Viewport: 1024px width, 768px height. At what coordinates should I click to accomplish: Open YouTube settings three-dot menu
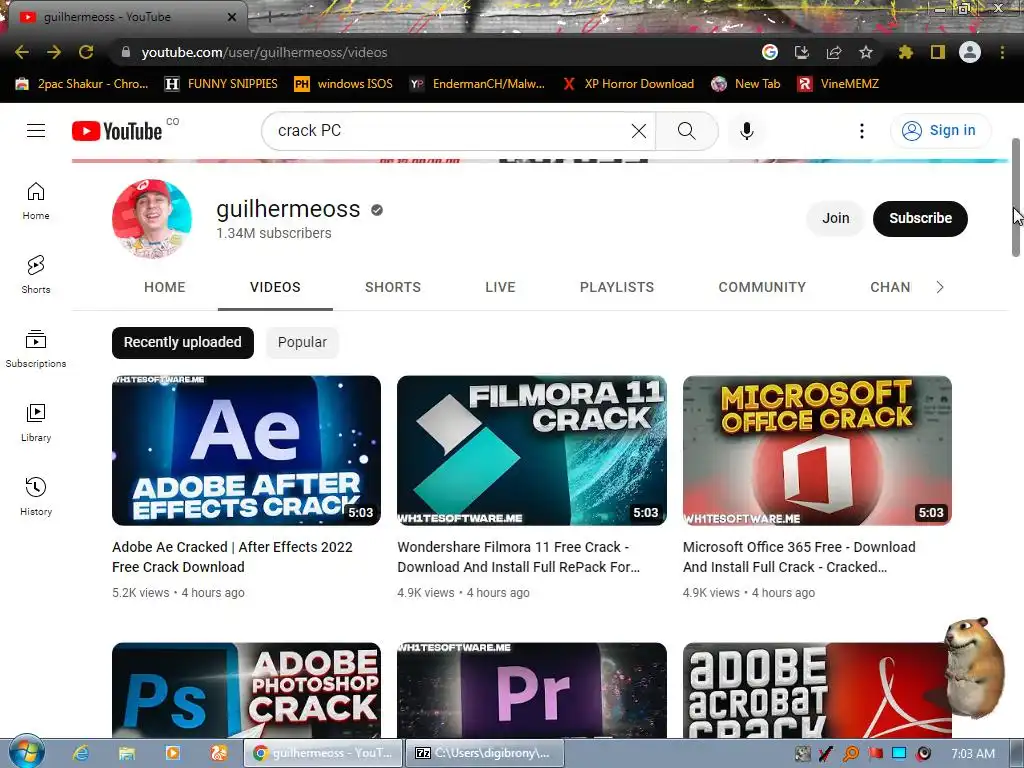(x=862, y=131)
